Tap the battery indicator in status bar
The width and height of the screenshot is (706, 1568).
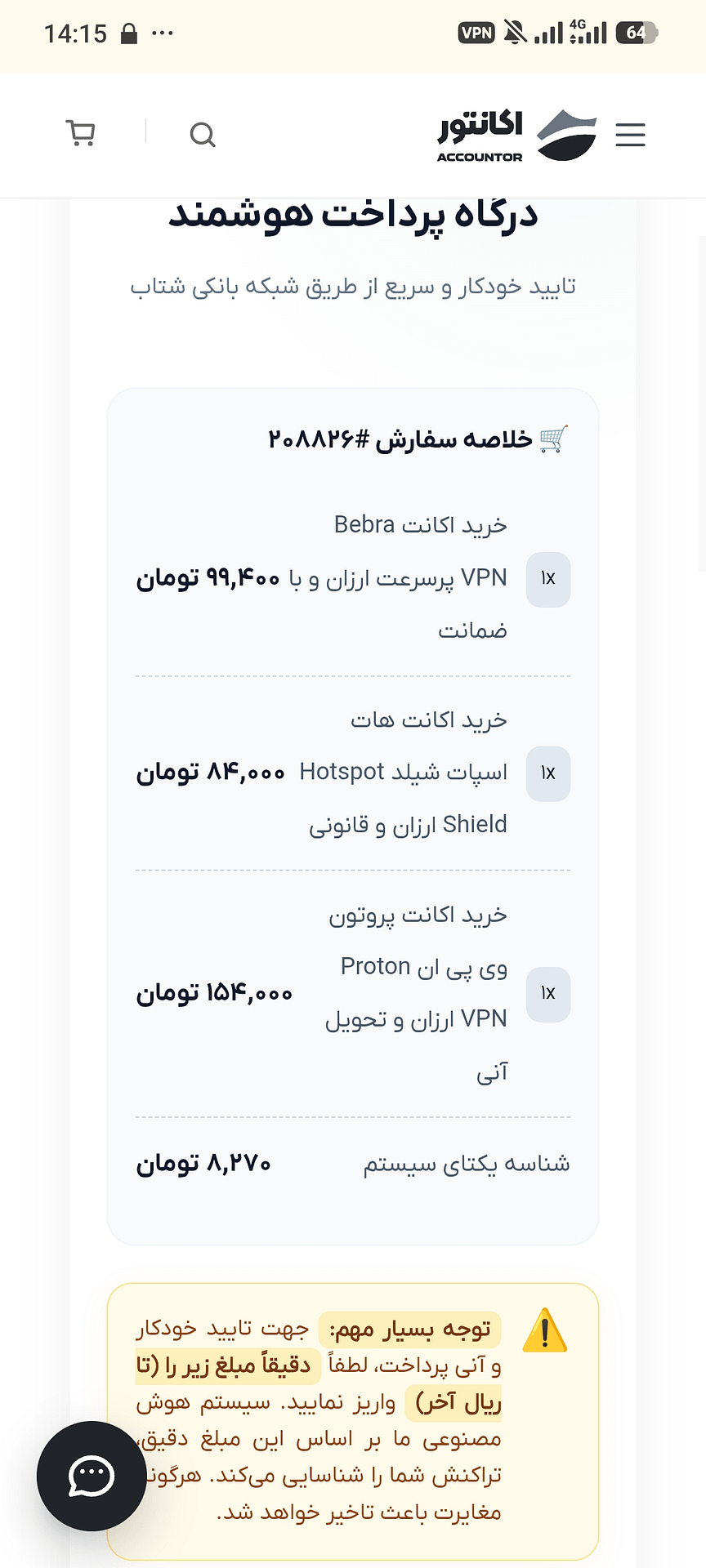click(637, 33)
